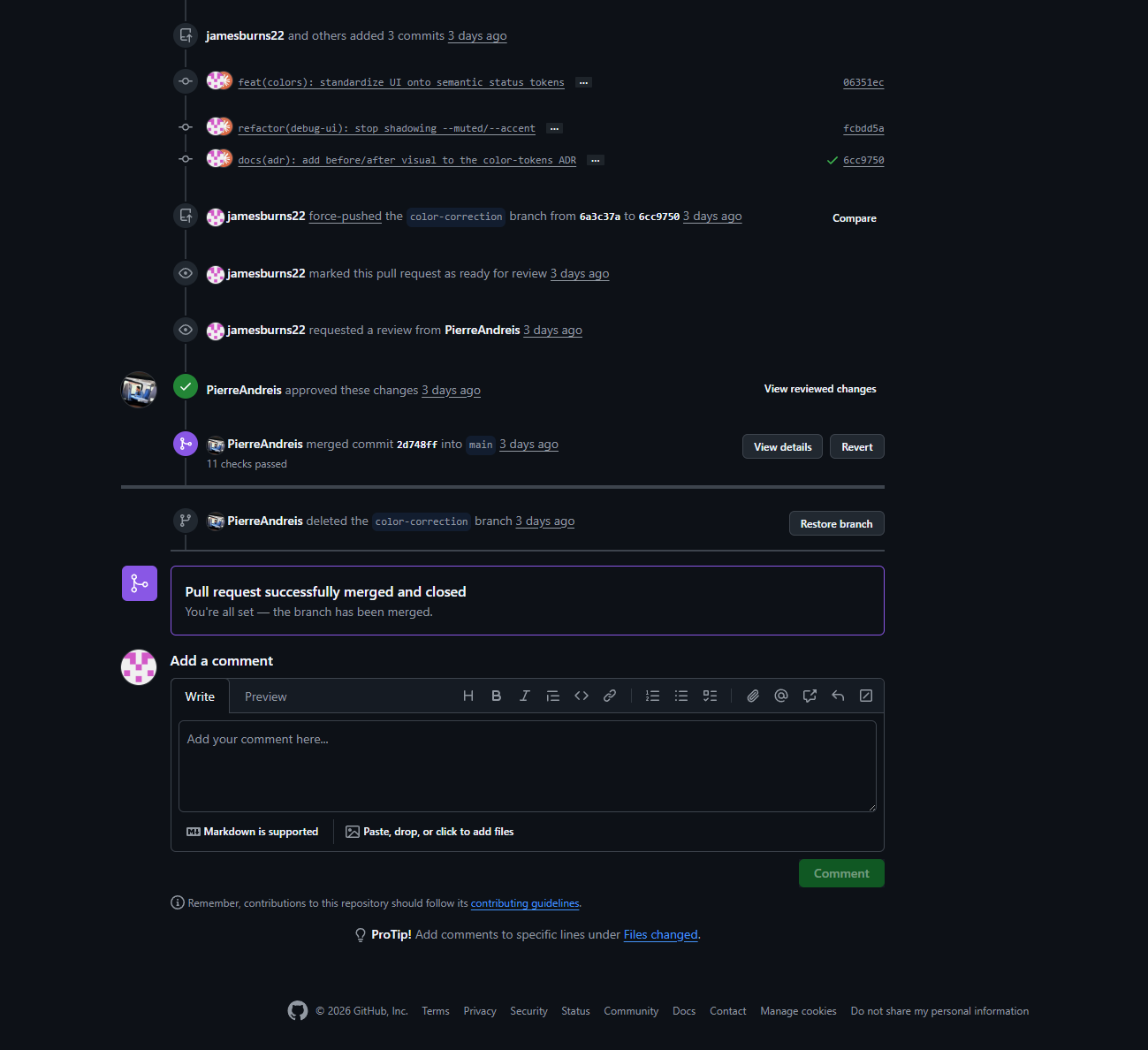Open Privacy footer link
The image size is (1148, 1050).
coord(480,1011)
